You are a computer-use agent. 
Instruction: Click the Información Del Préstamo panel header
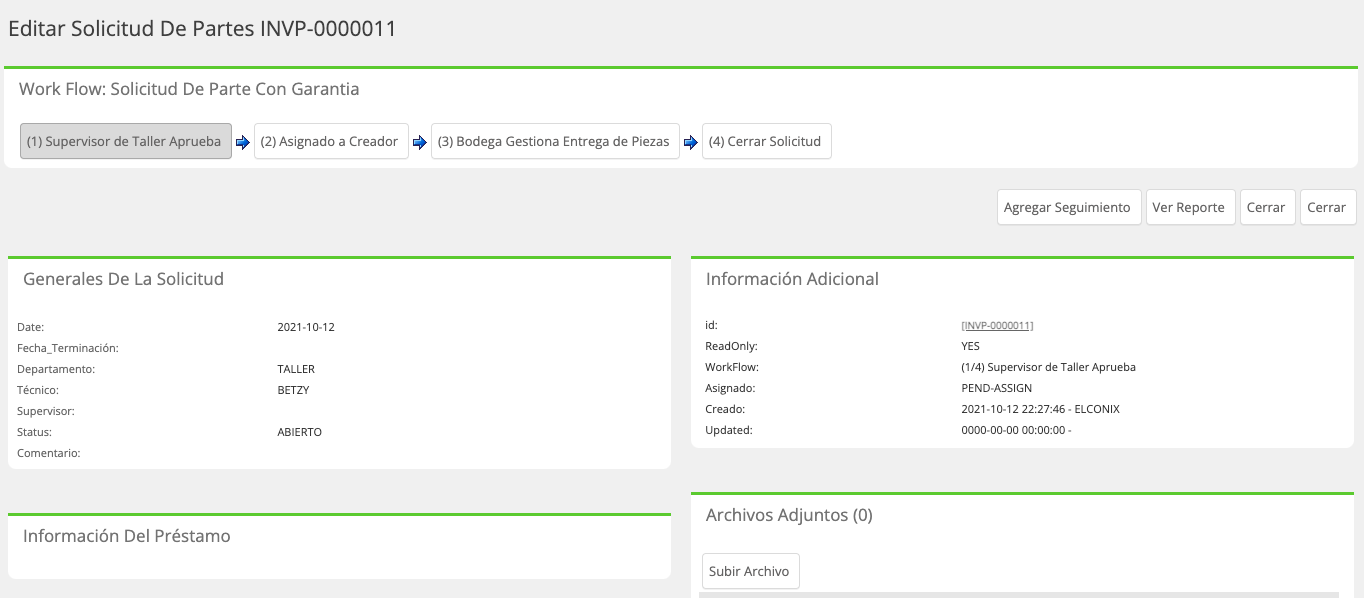coord(127,536)
